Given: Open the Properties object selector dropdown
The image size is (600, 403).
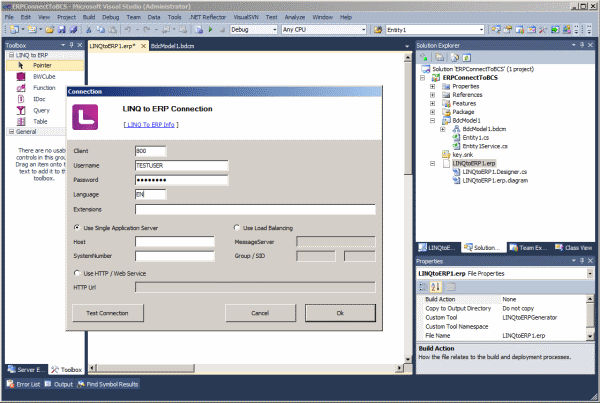Looking at the screenshot, I should pos(590,273).
